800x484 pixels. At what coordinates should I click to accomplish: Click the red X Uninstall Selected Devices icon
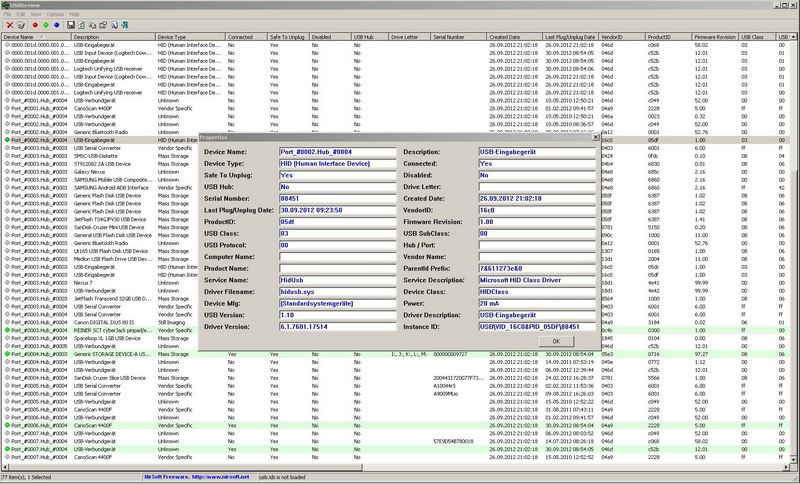pyautogui.click(x=10, y=25)
